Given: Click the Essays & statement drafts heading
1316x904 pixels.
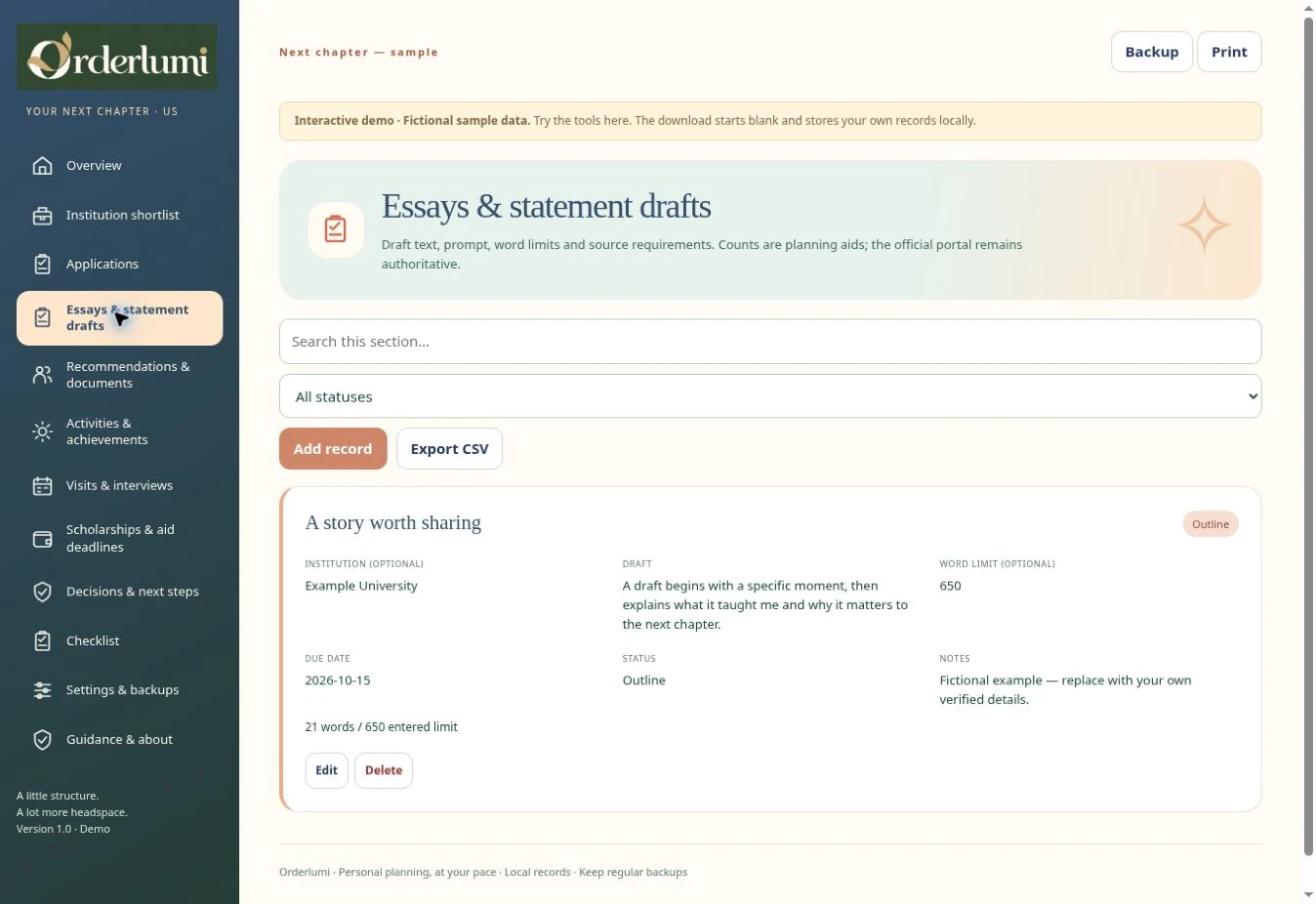Looking at the screenshot, I should coord(547,207).
